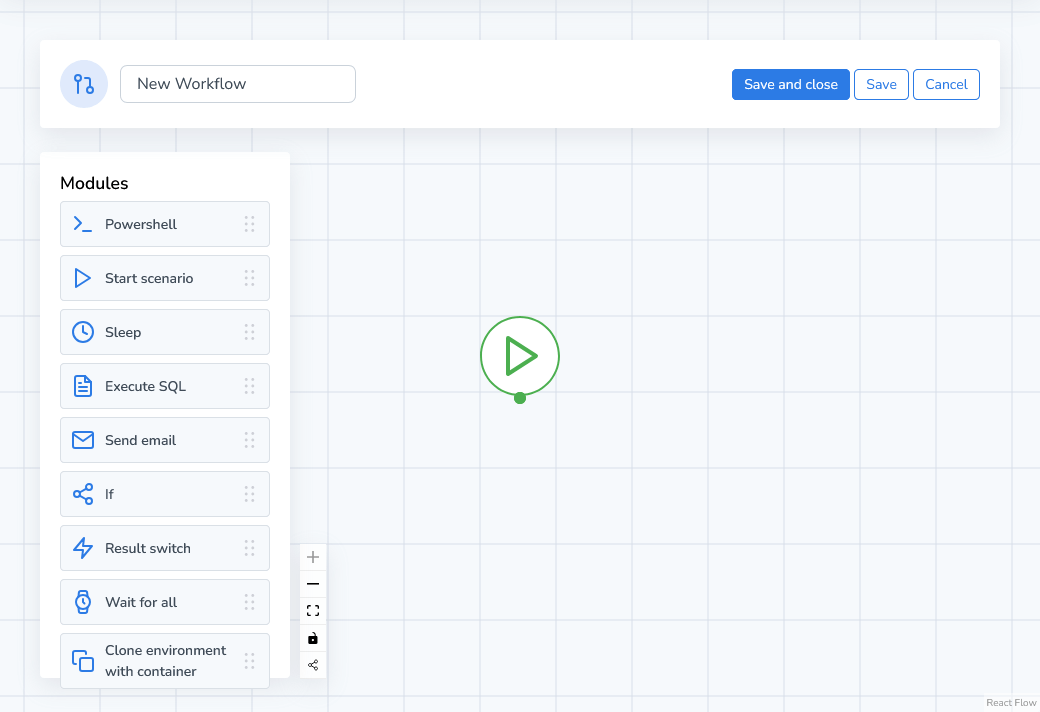Select the Result switch module label

tap(148, 548)
